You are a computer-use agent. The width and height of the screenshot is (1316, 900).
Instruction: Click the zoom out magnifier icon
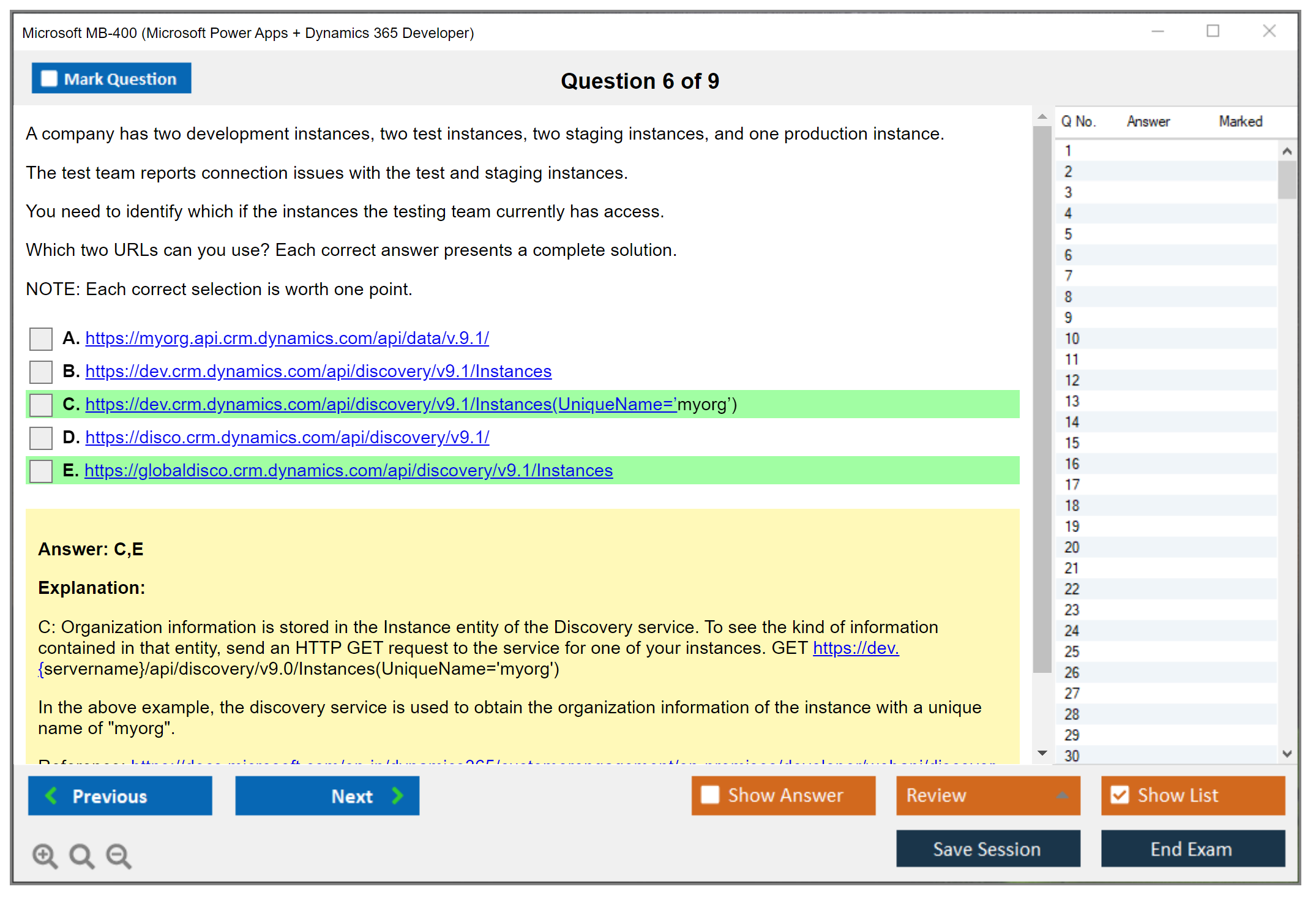point(118,855)
